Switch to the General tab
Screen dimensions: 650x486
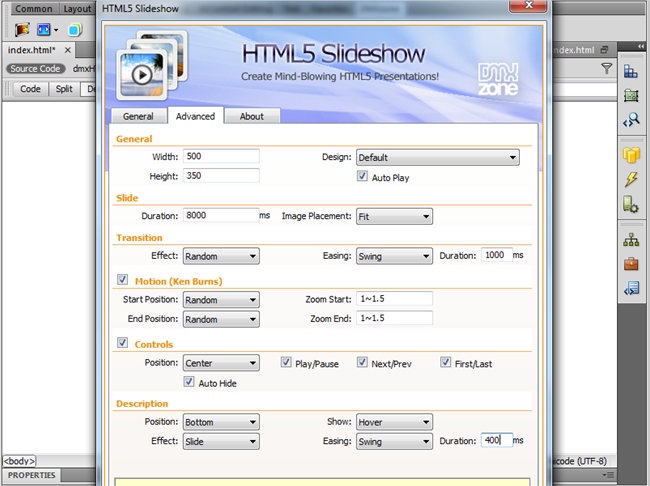coord(138,117)
